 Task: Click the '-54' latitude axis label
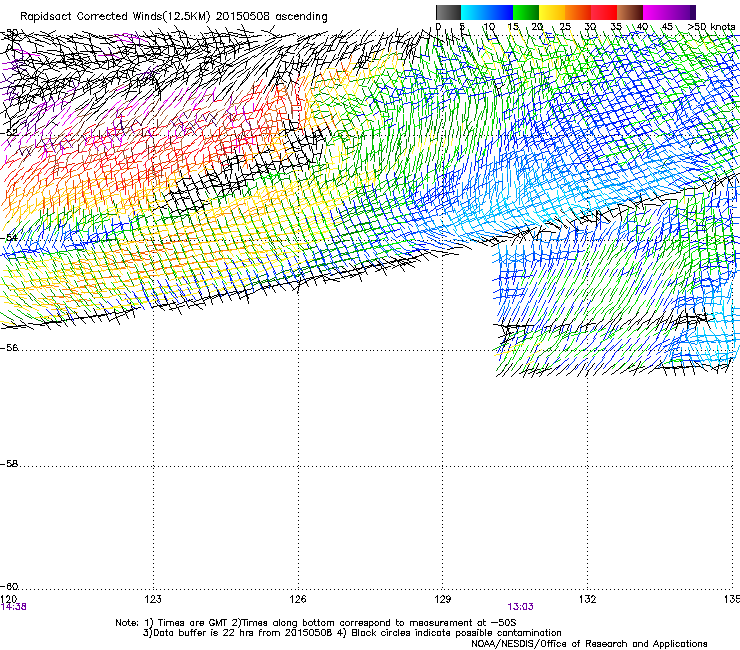click(x=9, y=237)
